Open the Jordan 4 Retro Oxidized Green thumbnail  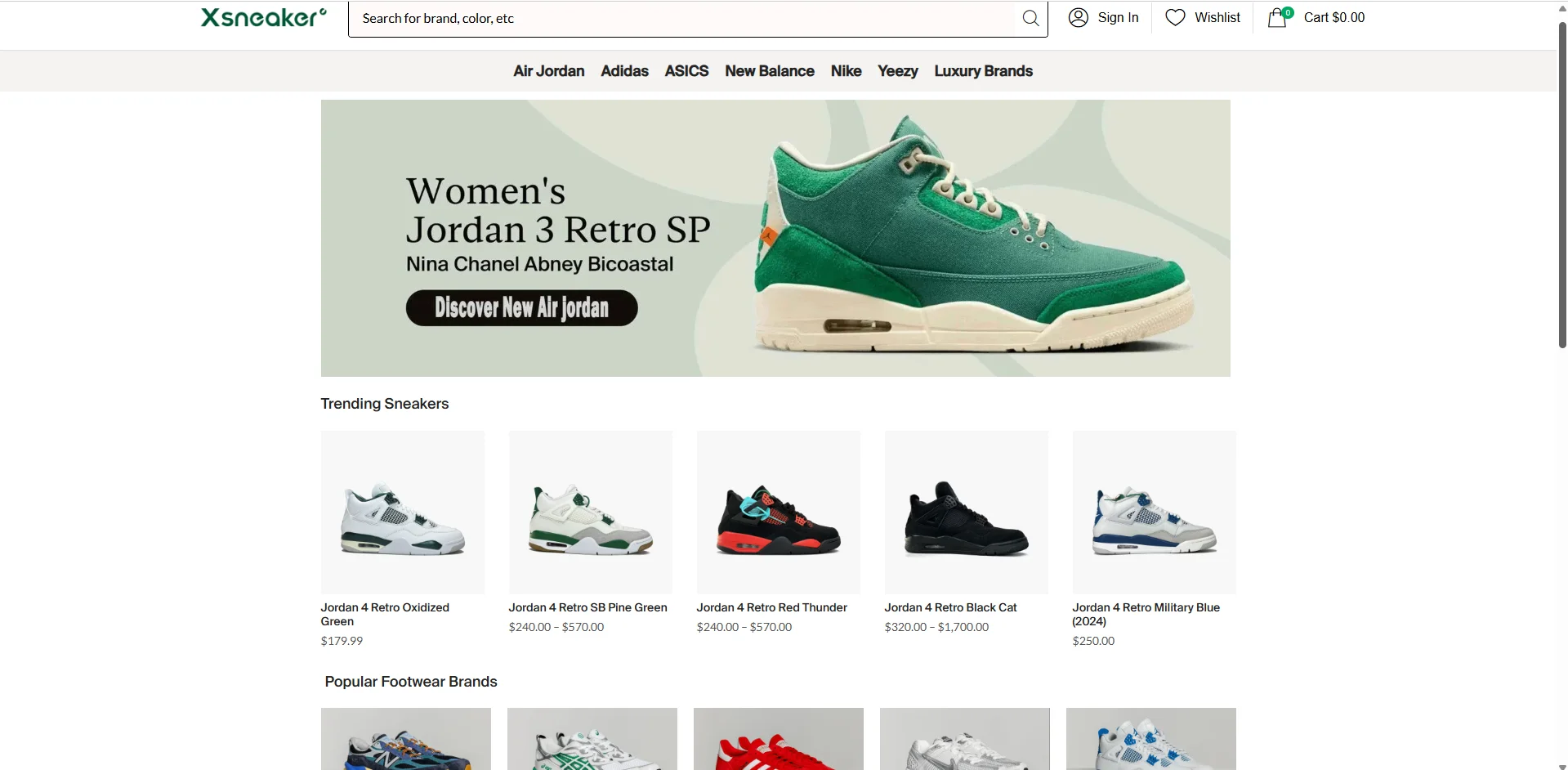pyautogui.click(x=403, y=513)
